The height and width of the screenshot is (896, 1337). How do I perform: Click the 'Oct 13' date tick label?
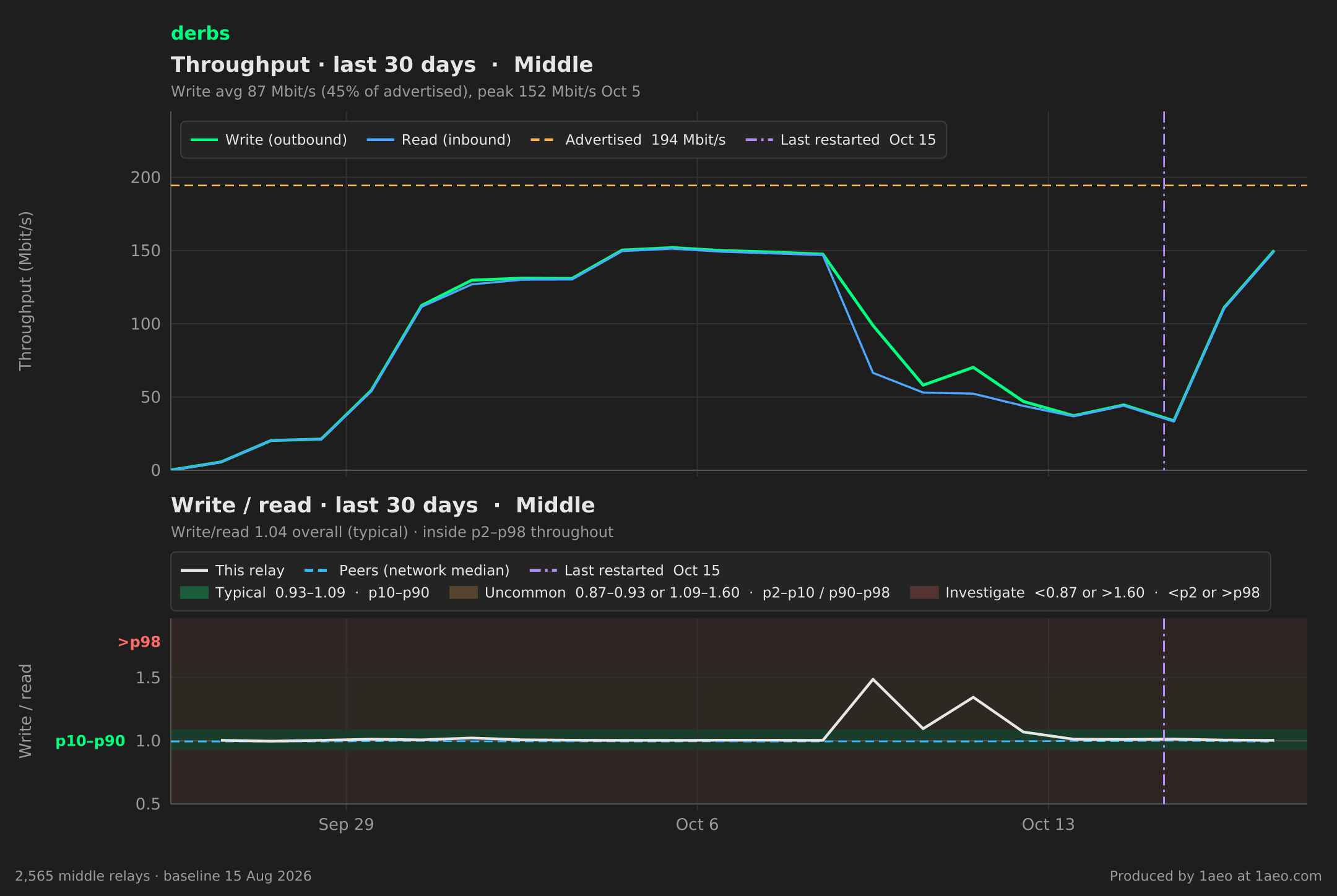pos(1048,825)
